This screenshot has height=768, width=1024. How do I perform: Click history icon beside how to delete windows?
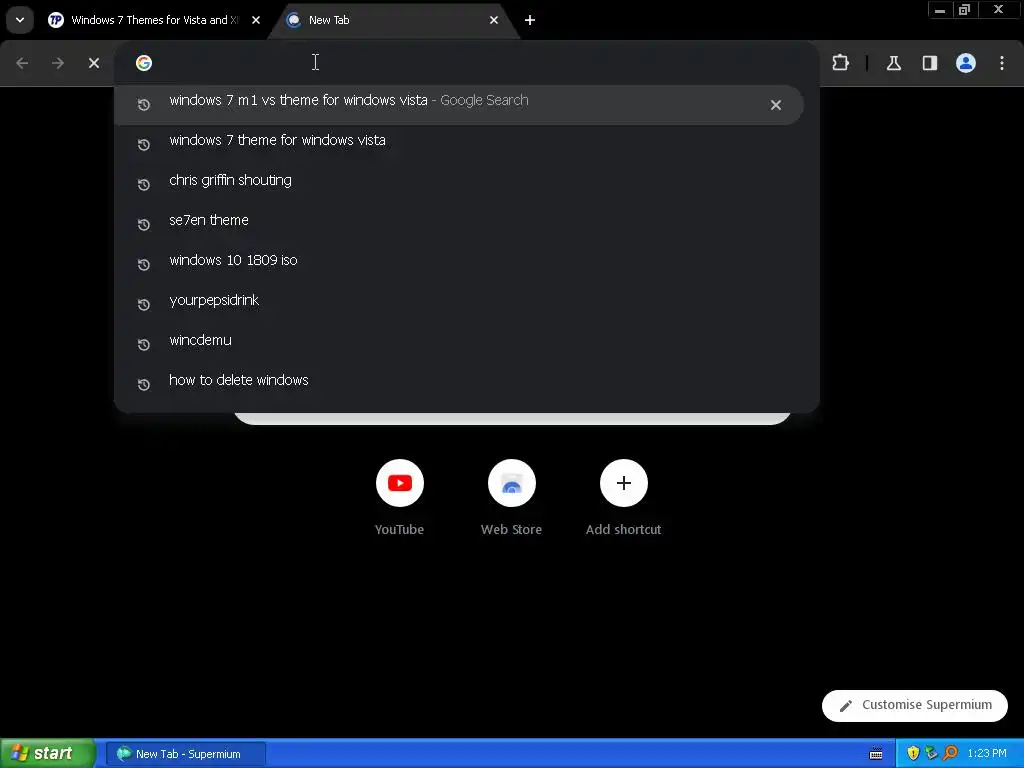click(x=144, y=385)
